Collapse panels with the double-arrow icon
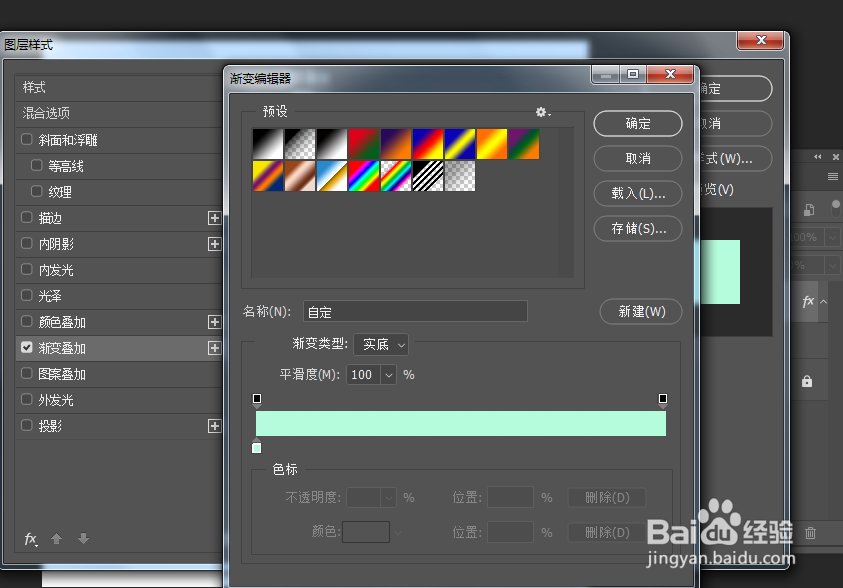Viewport: 843px width, 588px height. (x=817, y=155)
